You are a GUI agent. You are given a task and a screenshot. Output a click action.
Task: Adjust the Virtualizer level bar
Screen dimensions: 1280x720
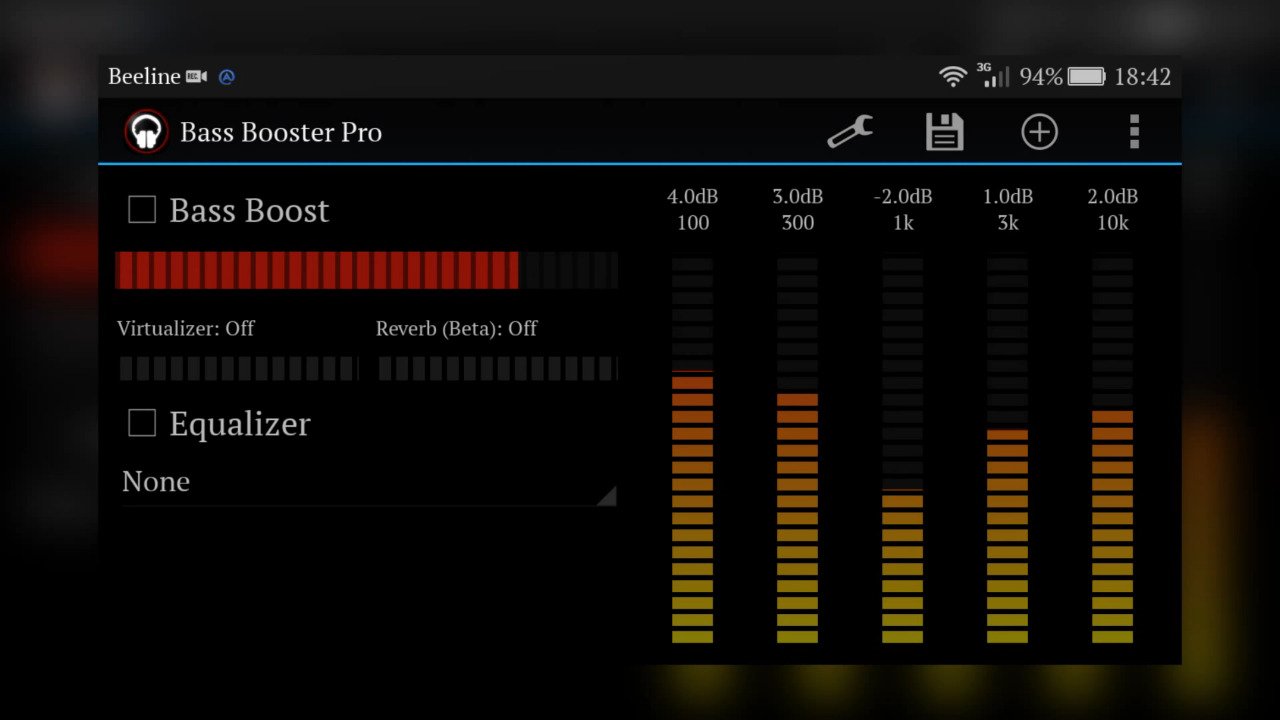pyautogui.click(x=238, y=368)
